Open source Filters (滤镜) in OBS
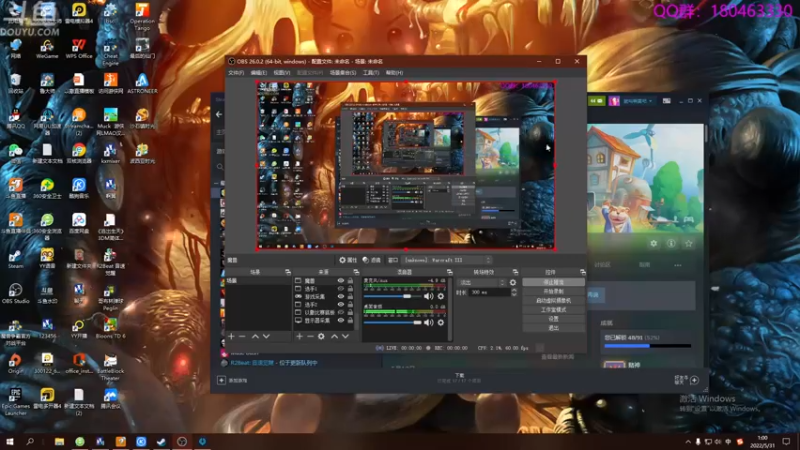The image size is (800, 450). coord(371,260)
